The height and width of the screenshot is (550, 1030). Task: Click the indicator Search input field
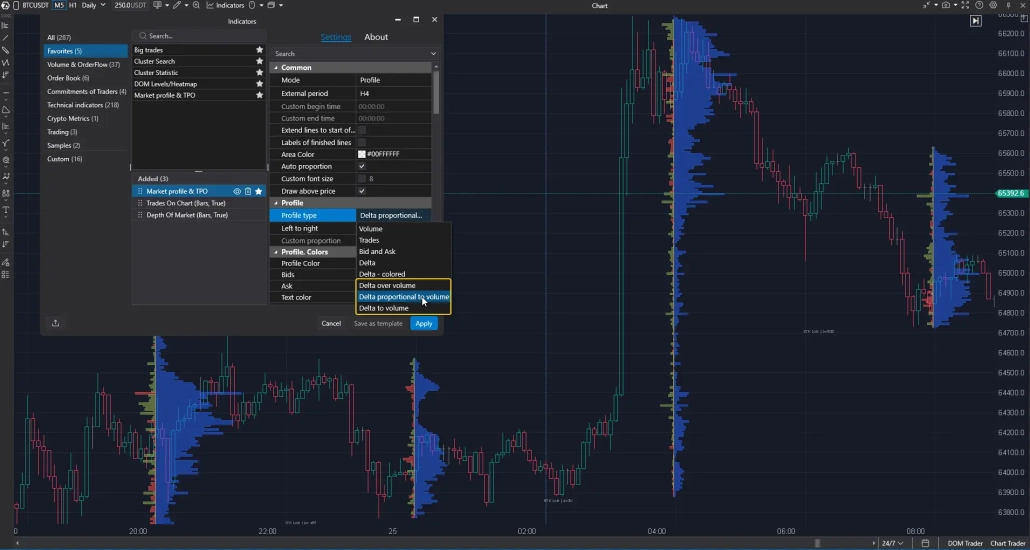click(198, 36)
